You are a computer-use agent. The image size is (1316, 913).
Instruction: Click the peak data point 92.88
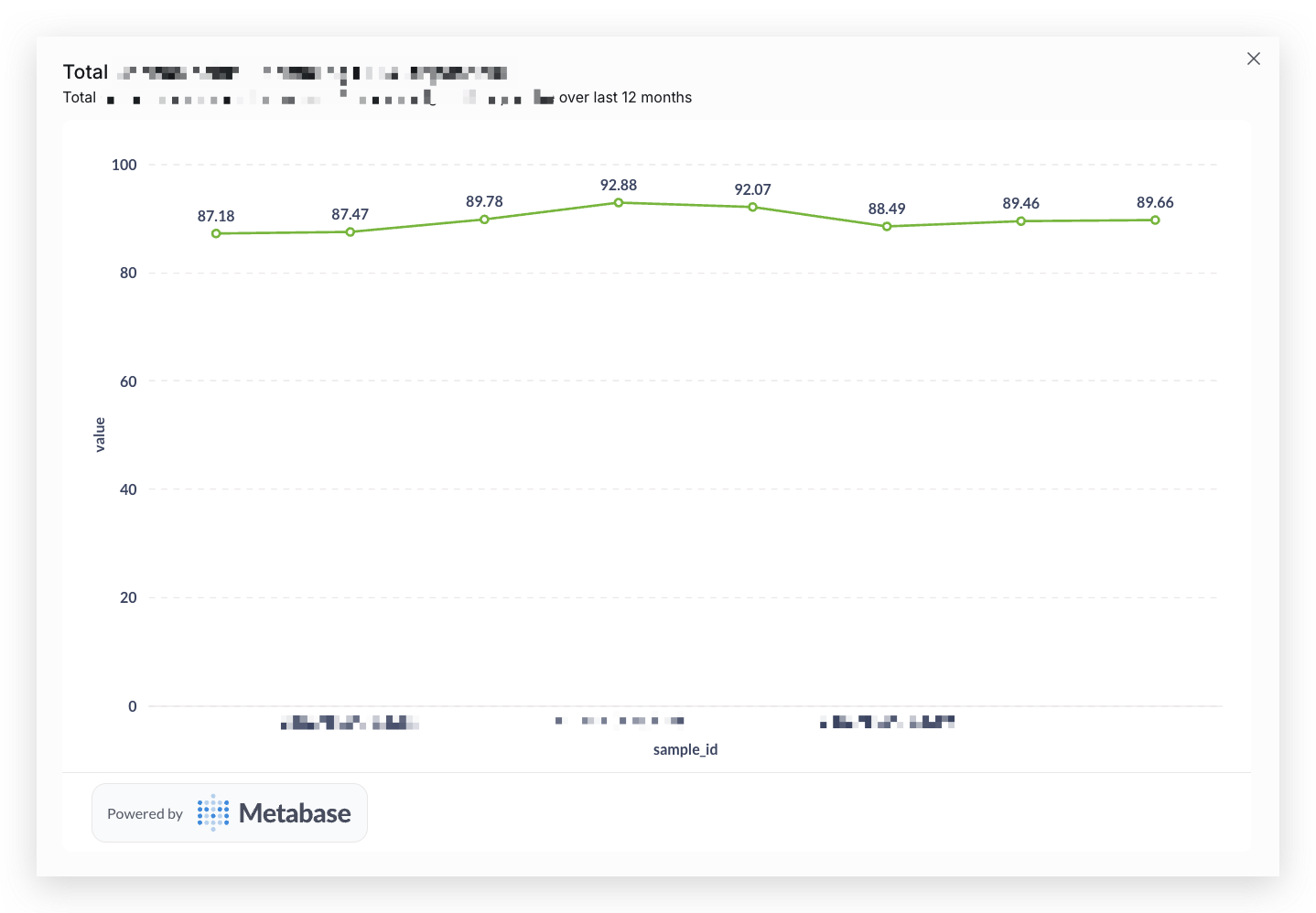[619, 202]
